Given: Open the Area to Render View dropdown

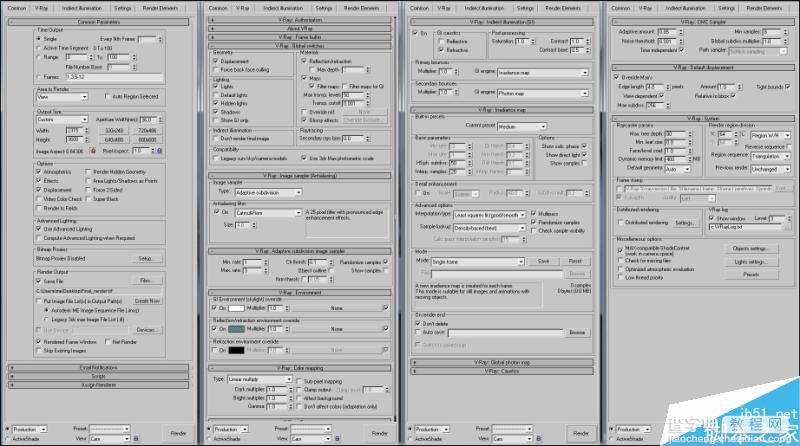Looking at the screenshot, I should point(62,96).
